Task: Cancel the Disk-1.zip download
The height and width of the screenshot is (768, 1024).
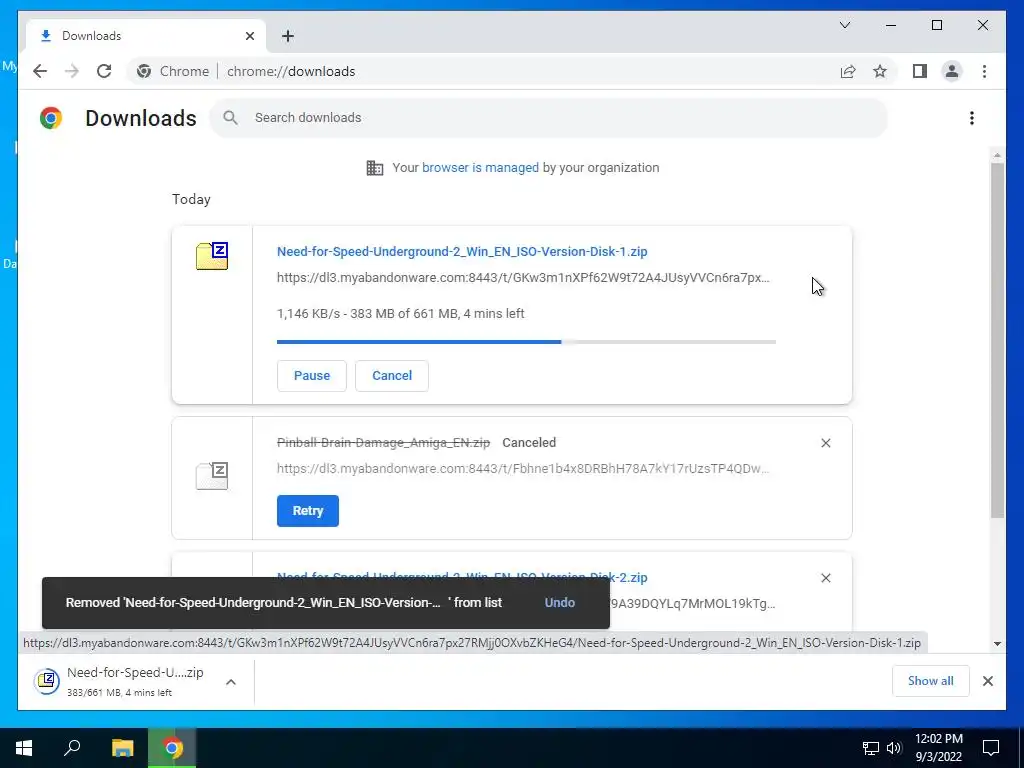Action: tap(392, 376)
